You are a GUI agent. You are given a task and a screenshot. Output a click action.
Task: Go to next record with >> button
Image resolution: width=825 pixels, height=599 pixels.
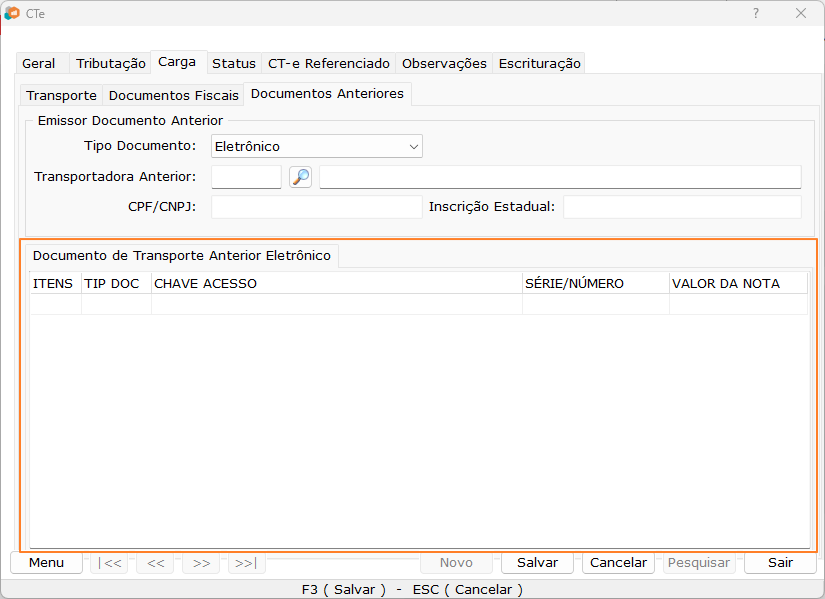[201, 563]
